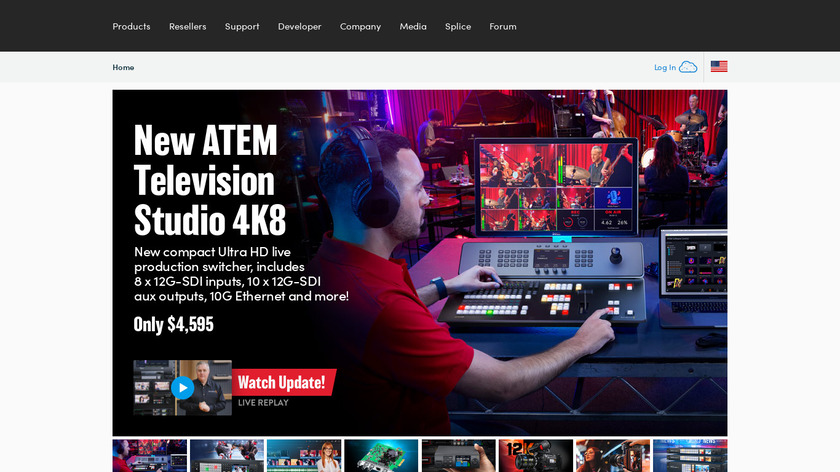840x472 pixels.
Task: Click the Log In link
Action: click(x=665, y=67)
